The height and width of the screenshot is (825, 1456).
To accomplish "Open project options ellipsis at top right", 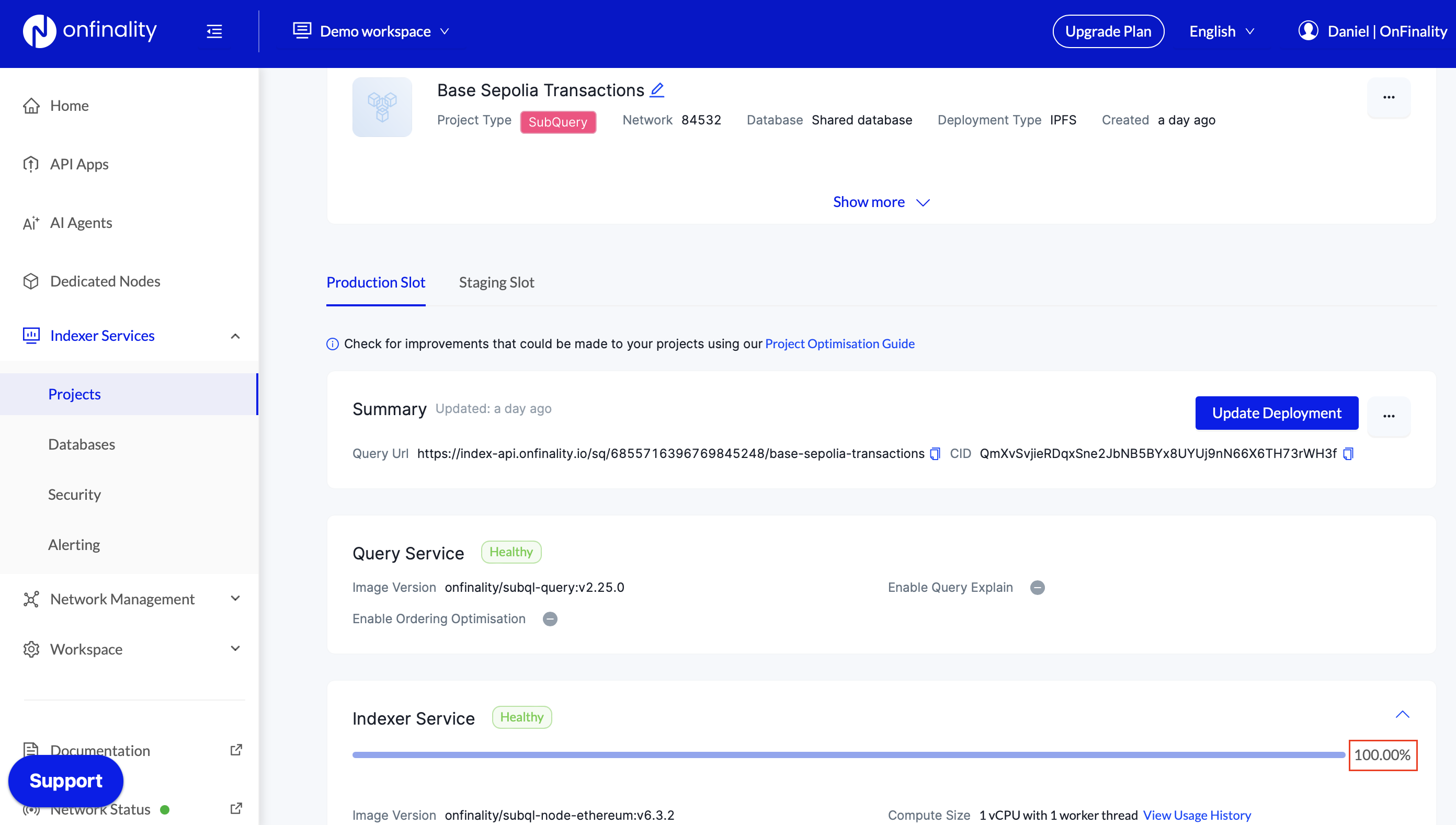I will click(1388, 97).
